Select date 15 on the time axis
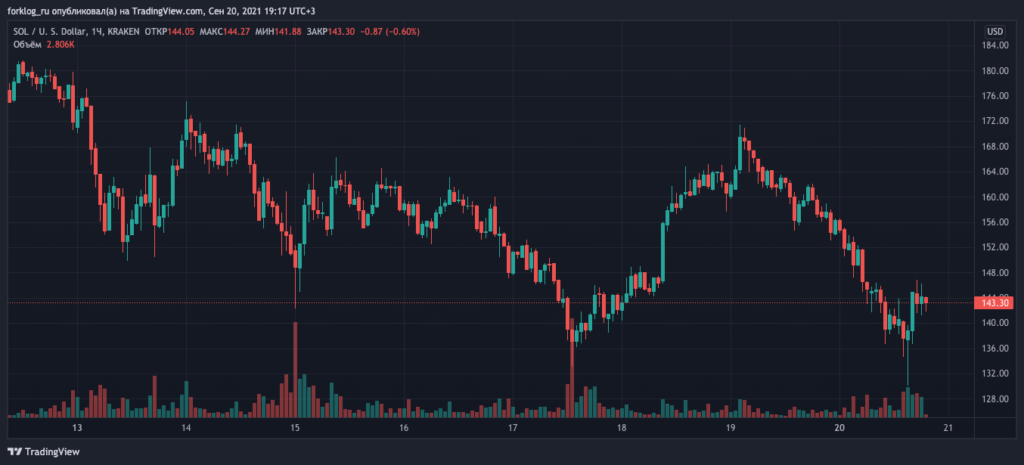The width and height of the screenshot is (1024, 465). click(x=295, y=428)
